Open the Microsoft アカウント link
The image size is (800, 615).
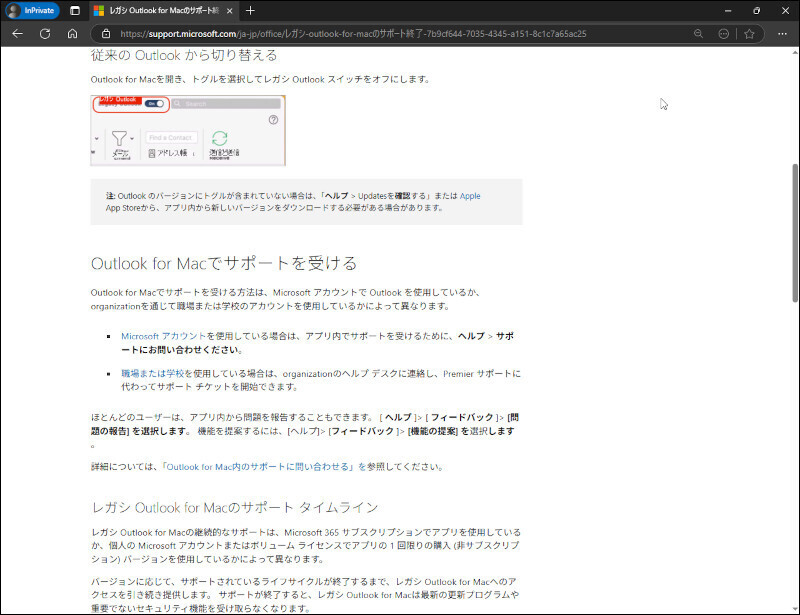pyautogui.click(x=163, y=336)
